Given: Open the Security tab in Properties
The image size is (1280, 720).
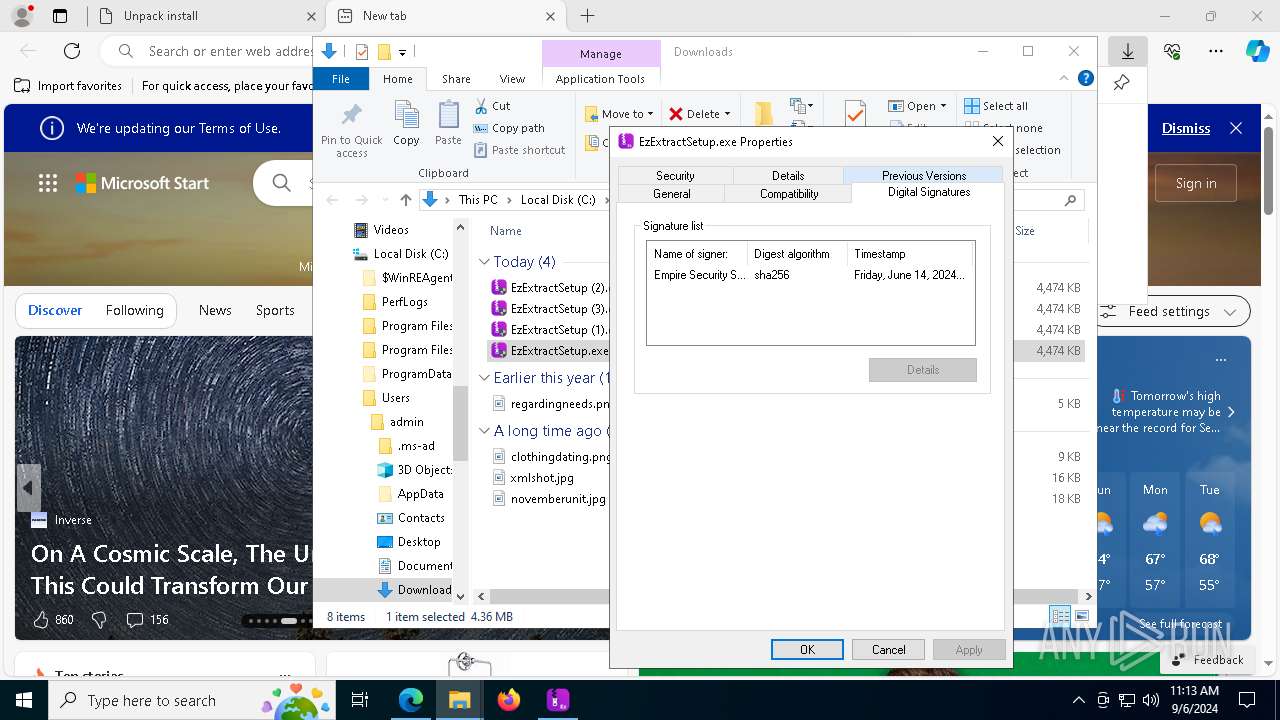Looking at the screenshot, I should (675, 175).
